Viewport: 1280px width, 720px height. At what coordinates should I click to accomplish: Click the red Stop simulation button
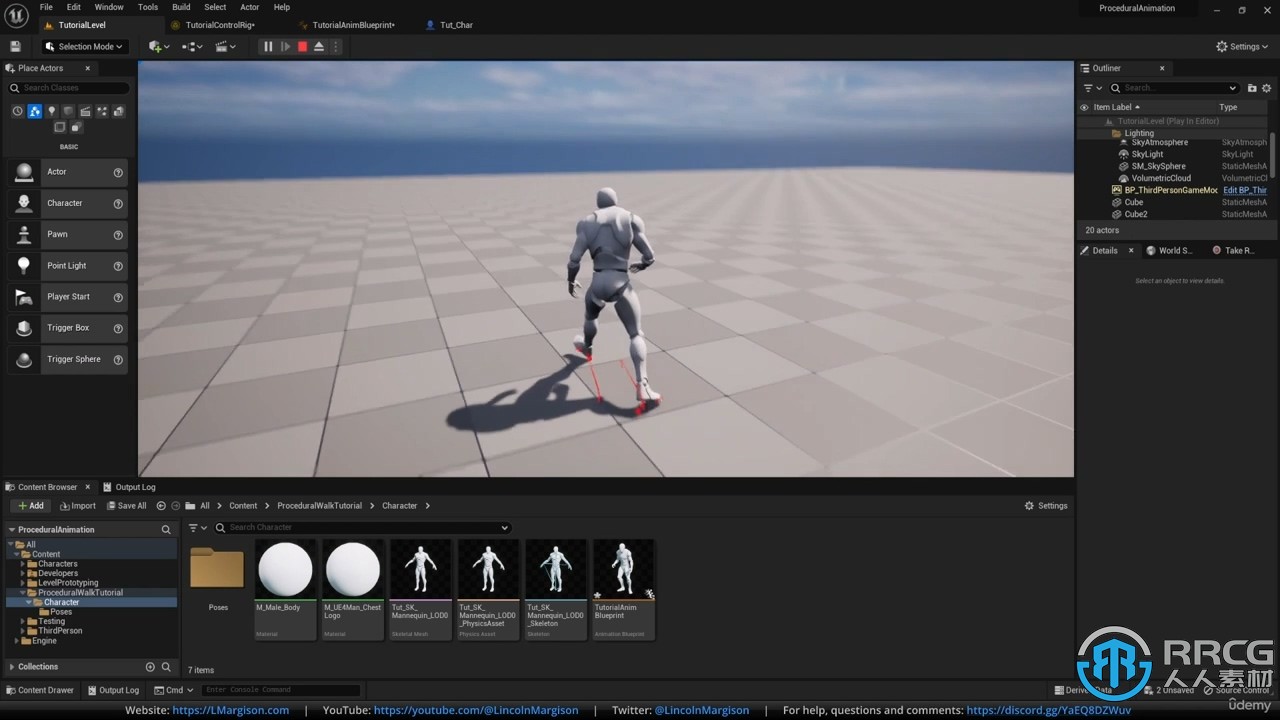pos(302,46)
